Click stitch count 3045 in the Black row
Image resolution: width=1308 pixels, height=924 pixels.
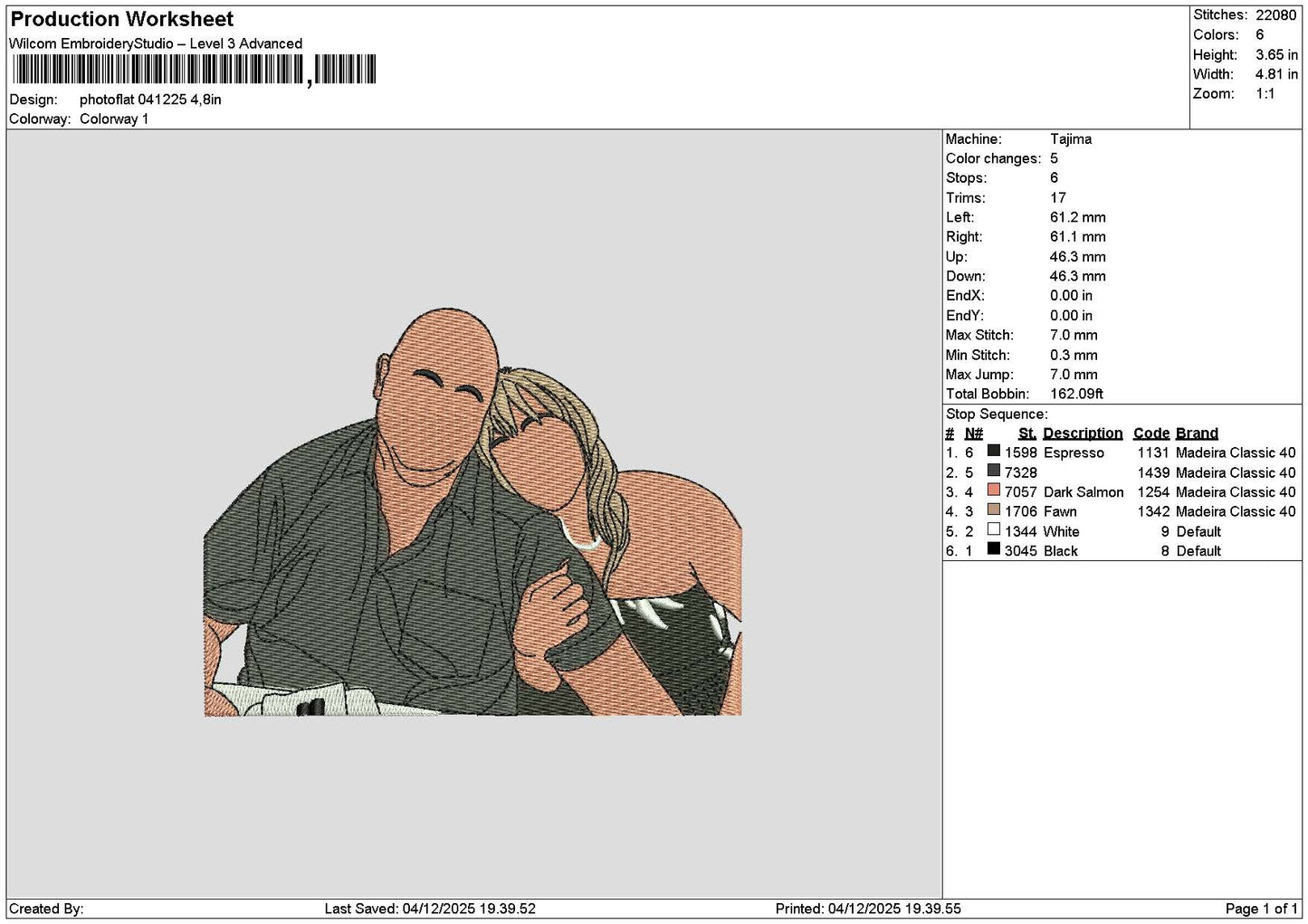[1020, 551]
